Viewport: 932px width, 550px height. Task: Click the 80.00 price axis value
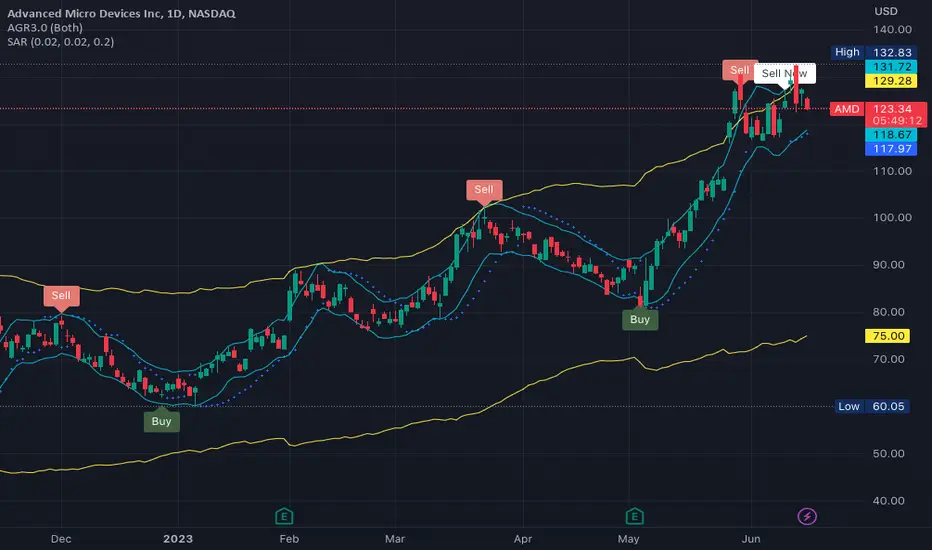point(889,312)
